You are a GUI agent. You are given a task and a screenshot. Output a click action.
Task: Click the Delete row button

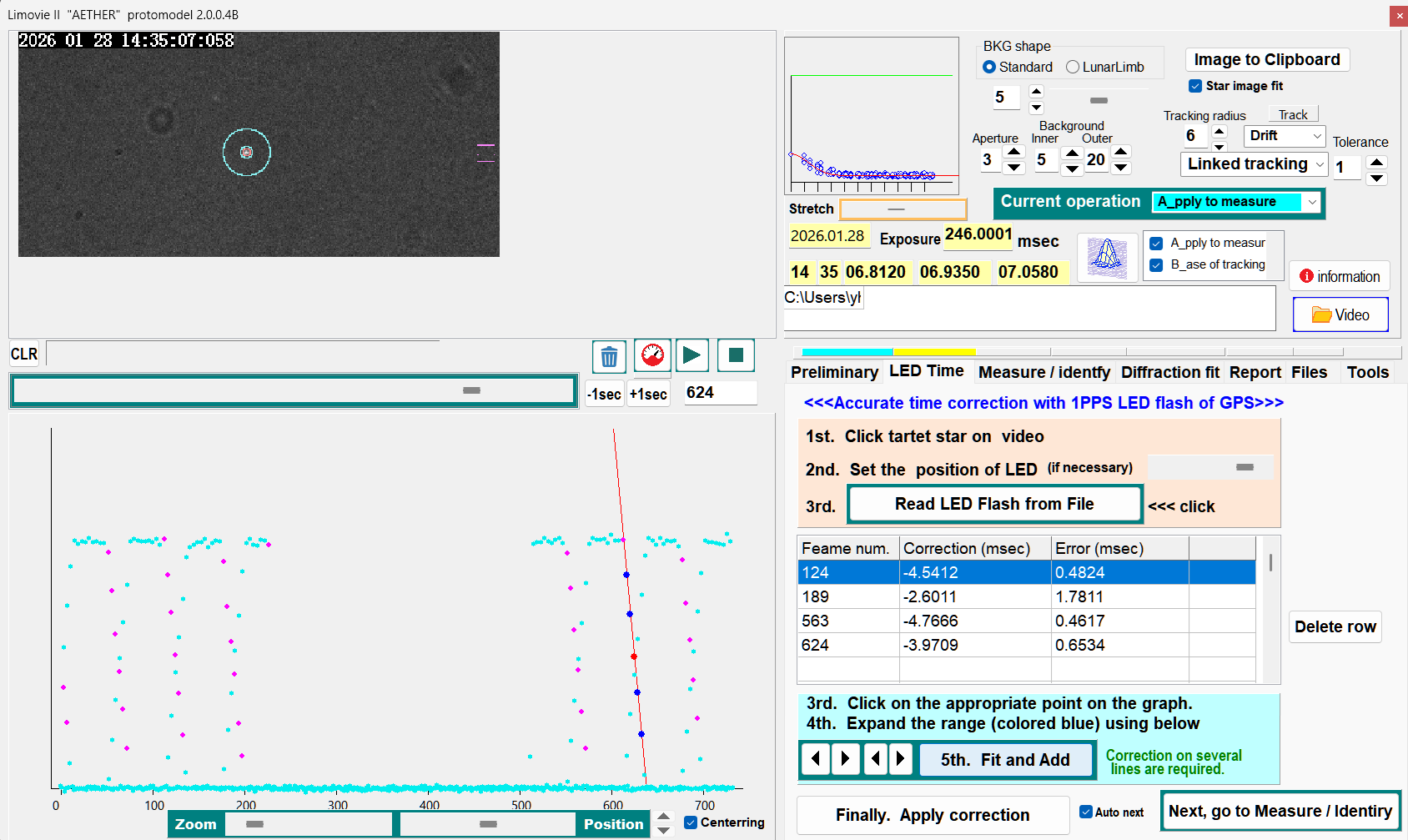pyautogui.click(x=1335, y=626)
